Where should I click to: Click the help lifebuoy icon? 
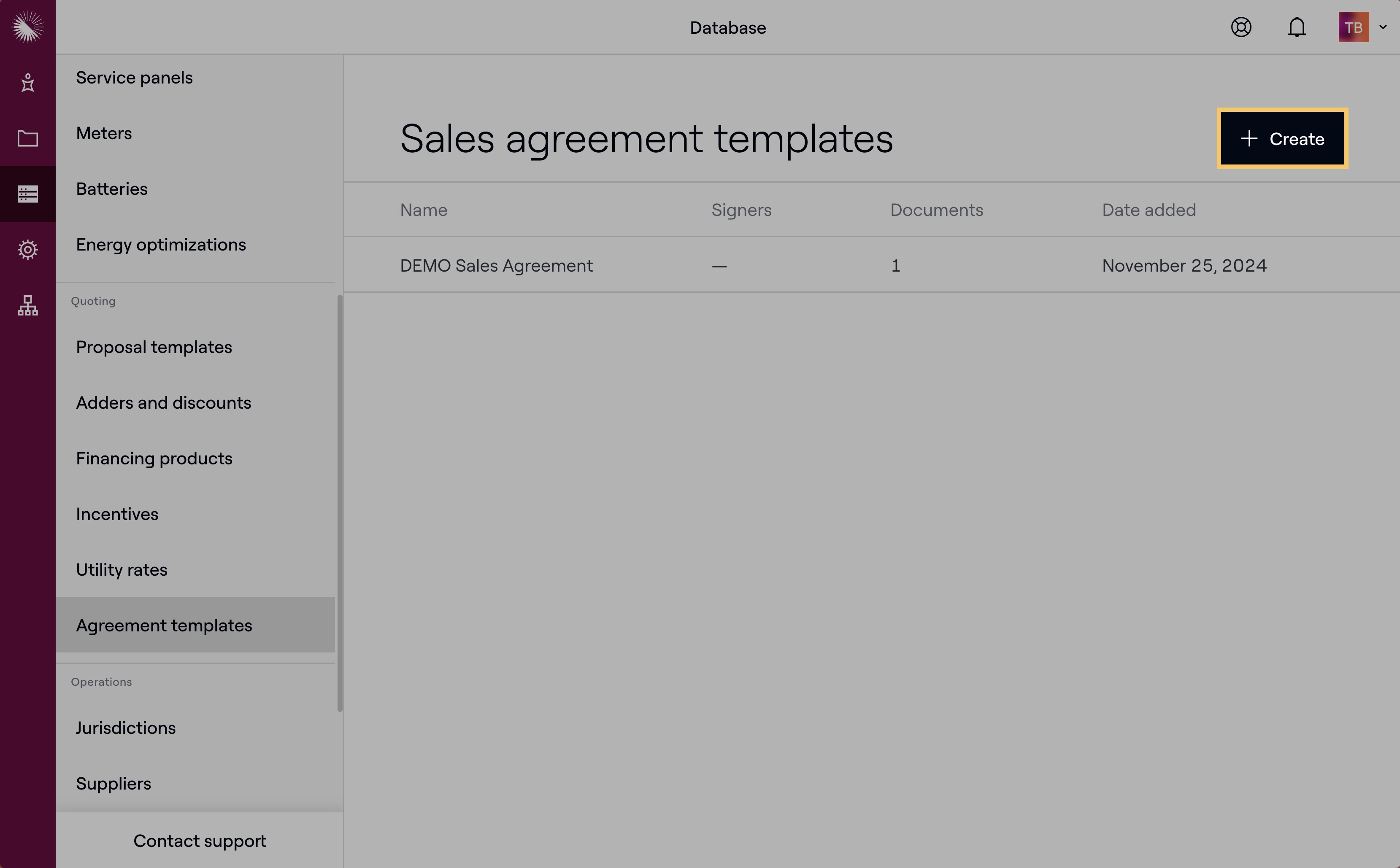click(1241, 27)
